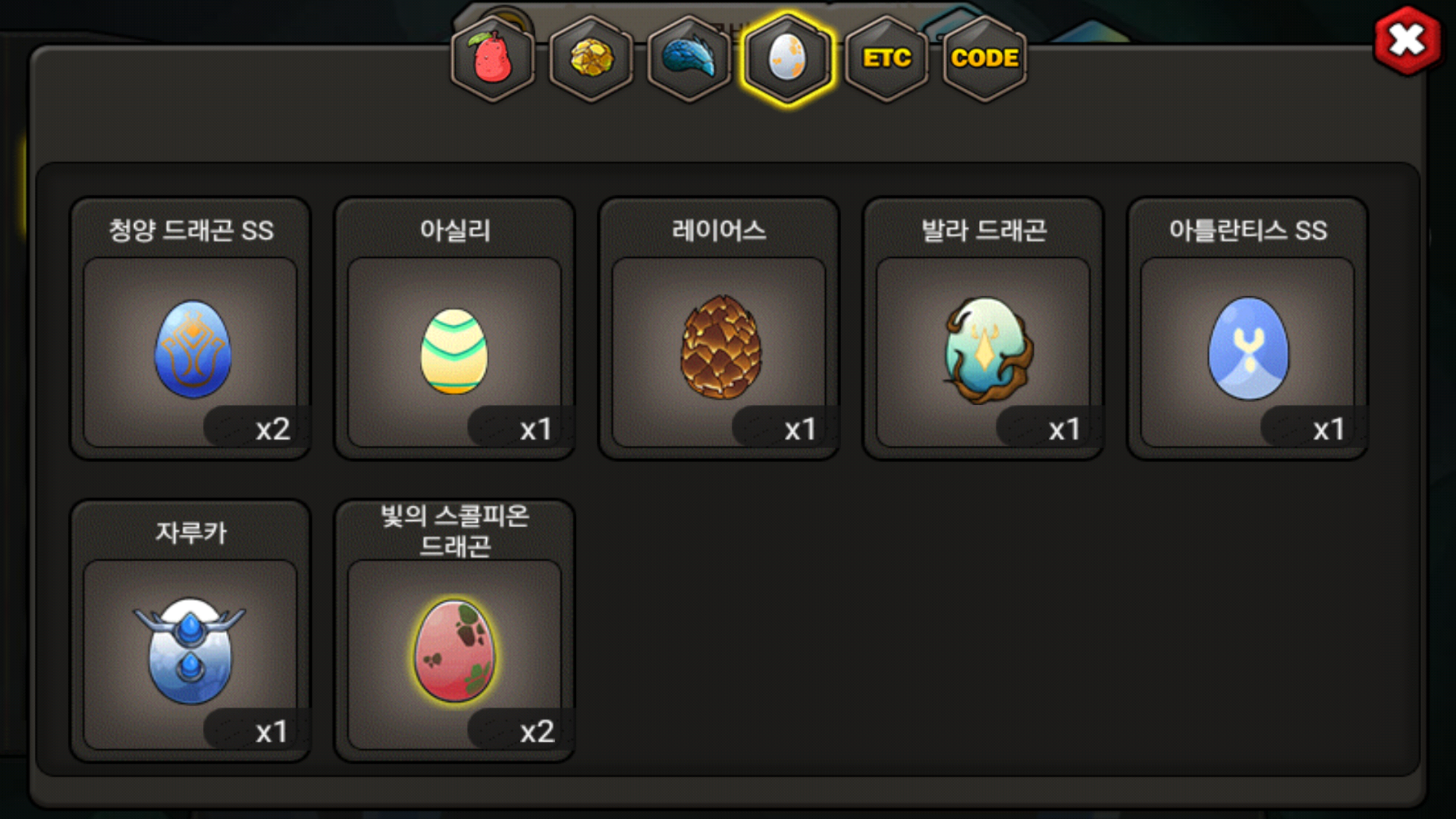Tap the x2 count on 청양 드래곤
This screenshot has height=819, width=1456.
(x=273, y=429)
